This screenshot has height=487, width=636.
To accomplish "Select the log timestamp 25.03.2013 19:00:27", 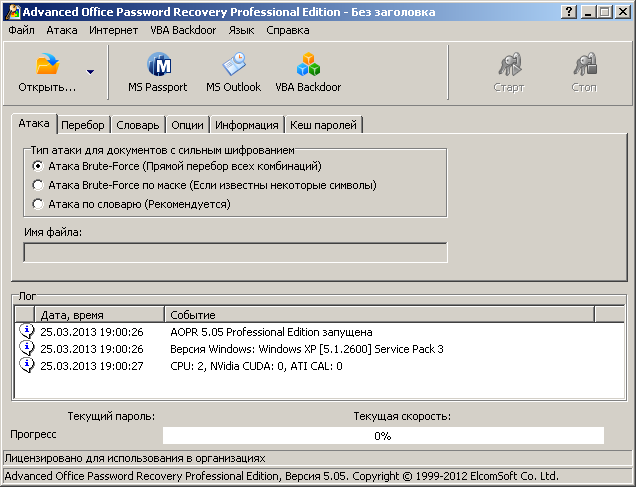I will [92, 366].
